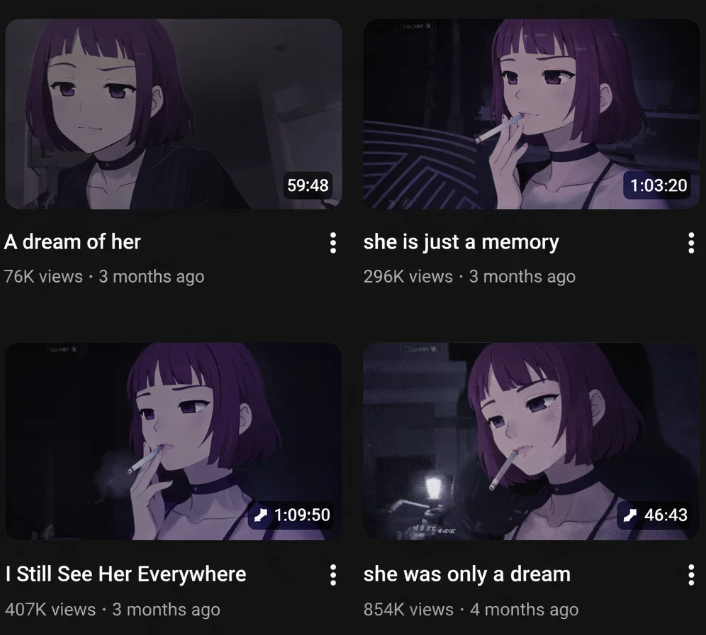Click the 59:48 duration badge
Image resolution: width=706 pixels, height=635 pixels.
[x=308, y=185]
